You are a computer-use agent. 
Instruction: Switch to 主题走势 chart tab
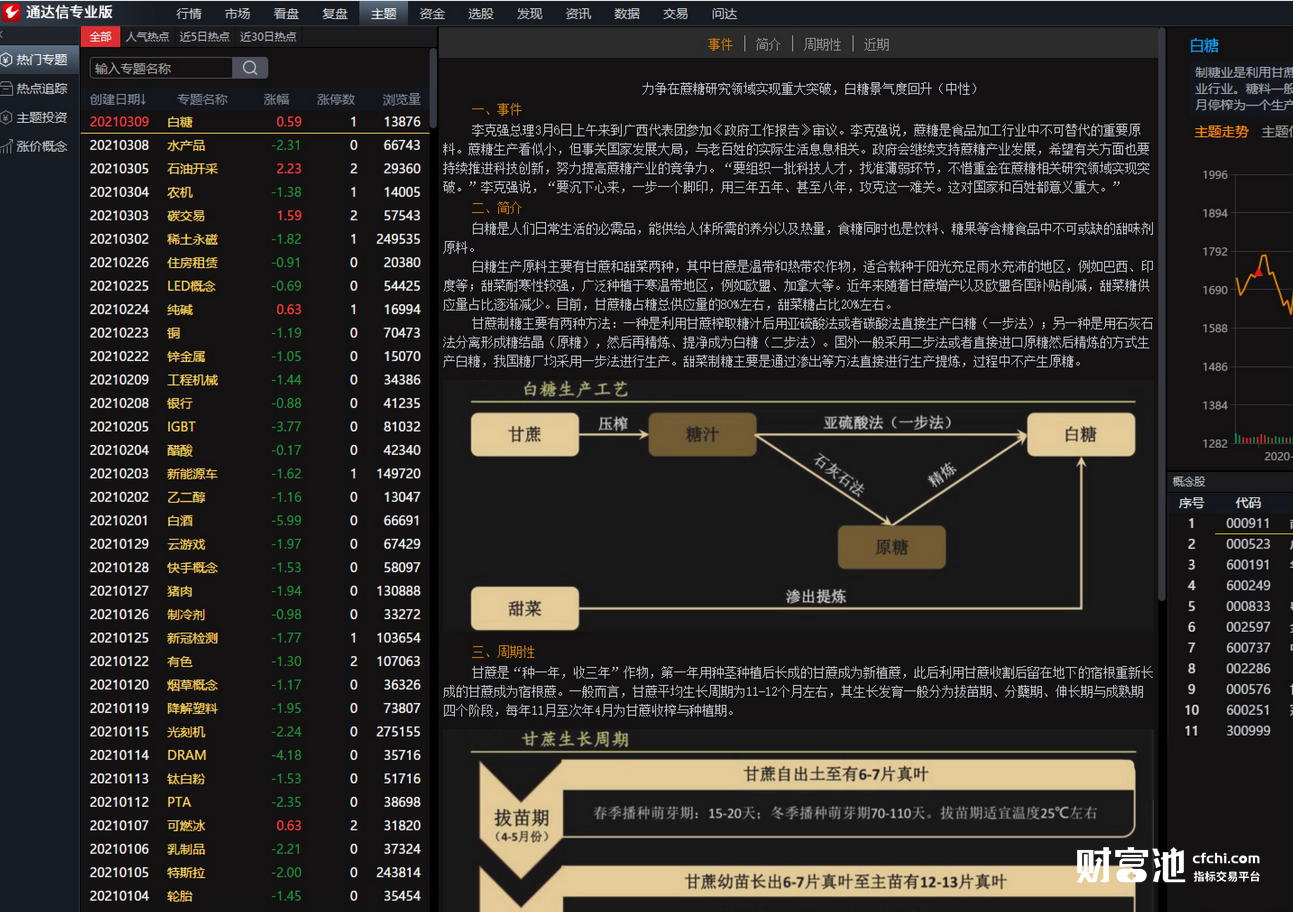click(x=1221, y=132)
